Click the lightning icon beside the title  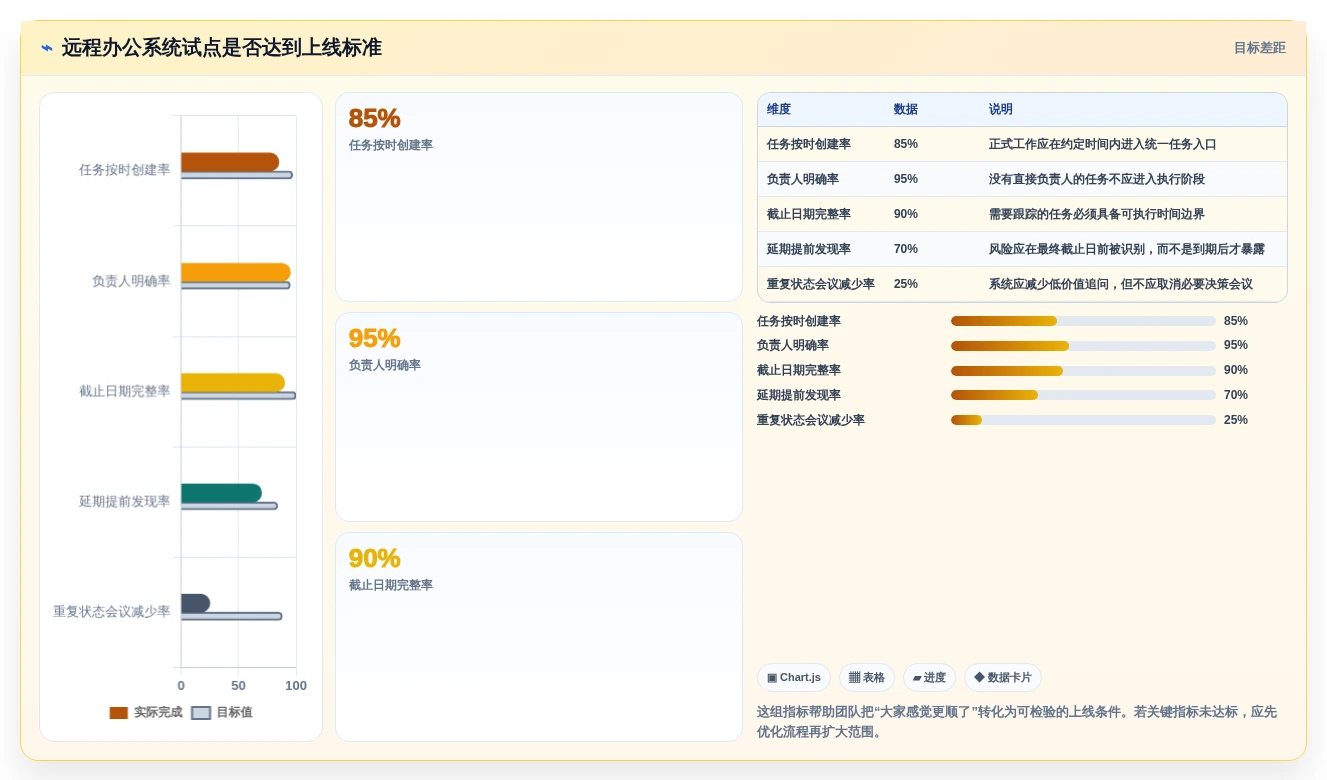tap(47, 48)
